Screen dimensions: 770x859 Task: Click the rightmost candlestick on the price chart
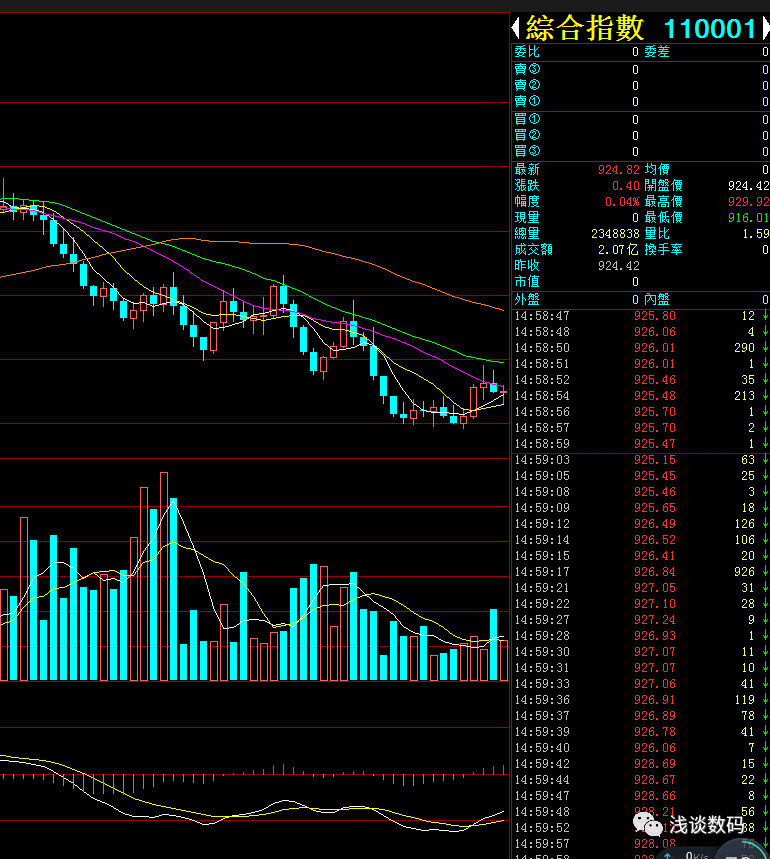coord(503,392)
